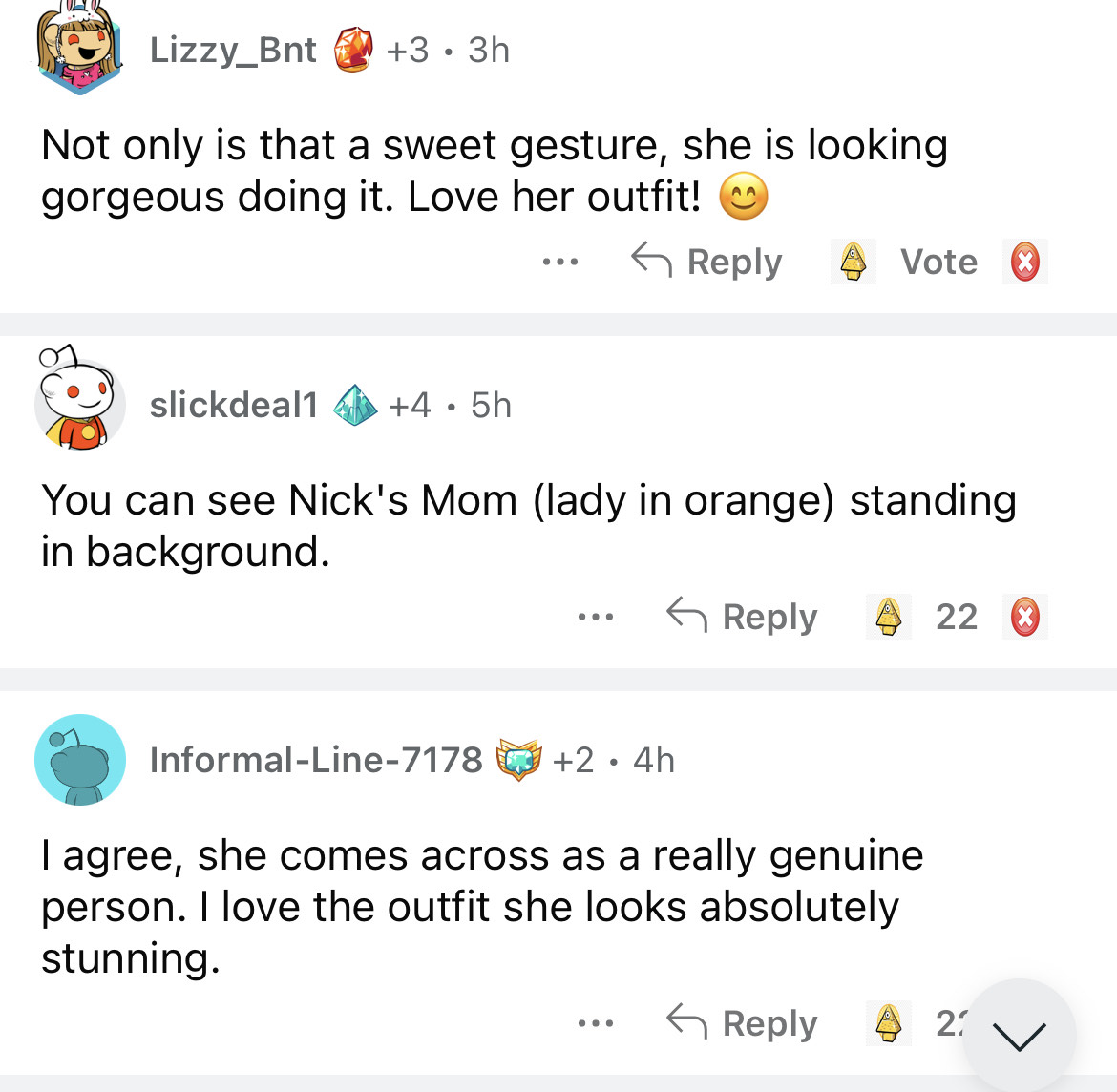Reply to slickdeal1's comment
Screen dimensions: 1117x1092
click(x=743, y=617)
